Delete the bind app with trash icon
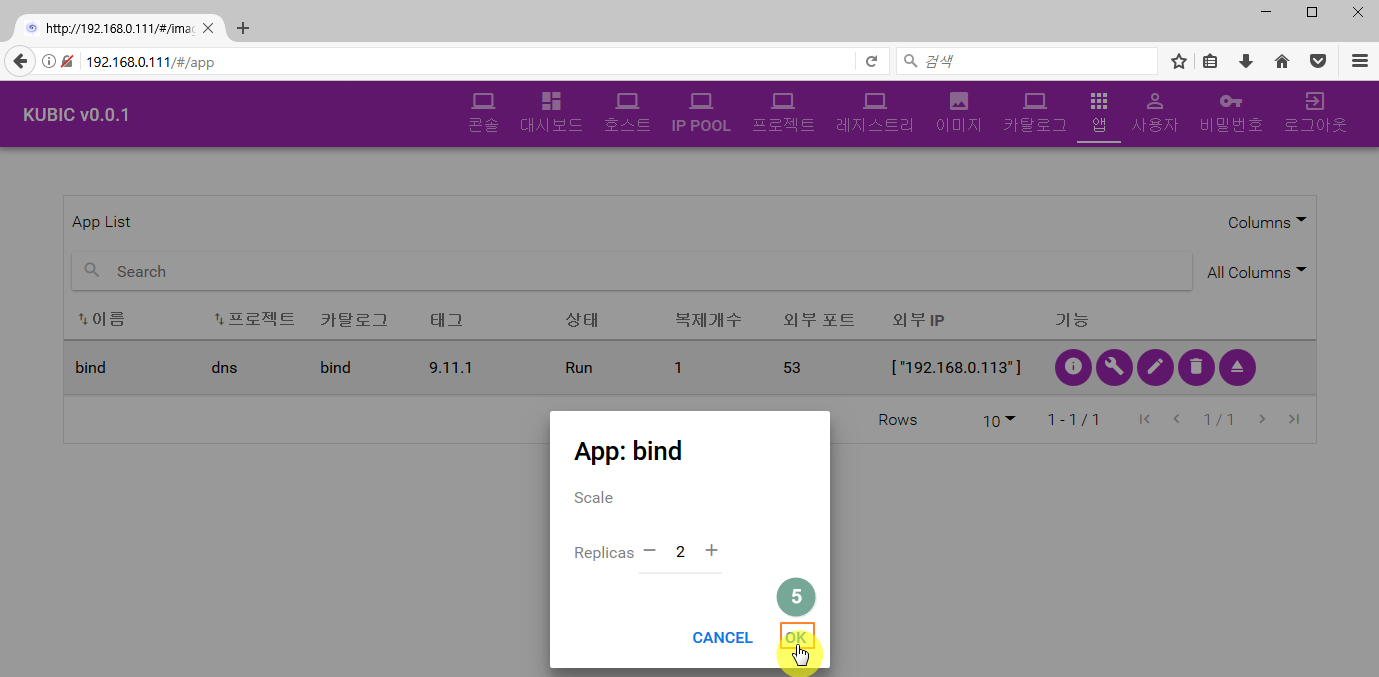Image resolution: width=1379 pixels, height=677 pixels. coord(1196,367)
